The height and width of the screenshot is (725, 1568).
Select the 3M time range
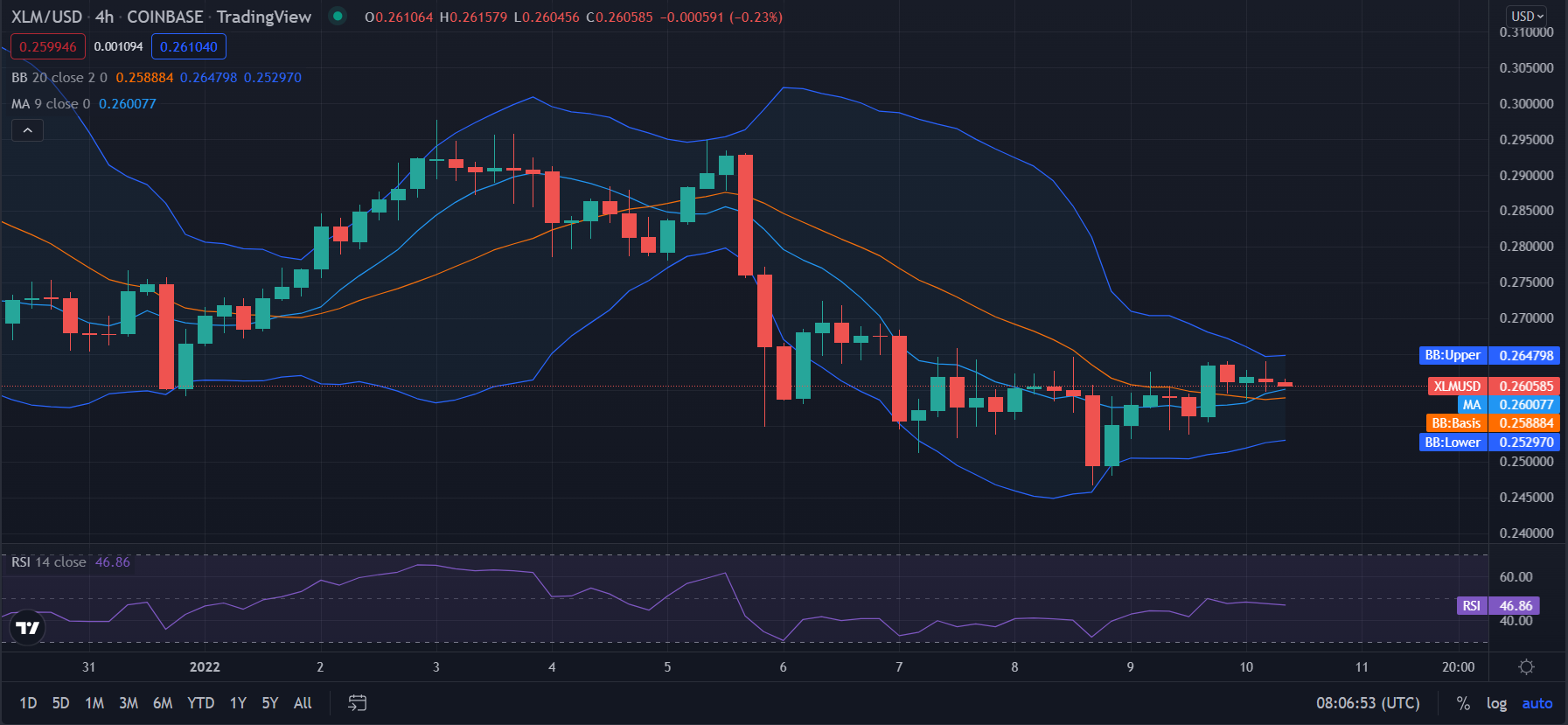click(129, 703)
